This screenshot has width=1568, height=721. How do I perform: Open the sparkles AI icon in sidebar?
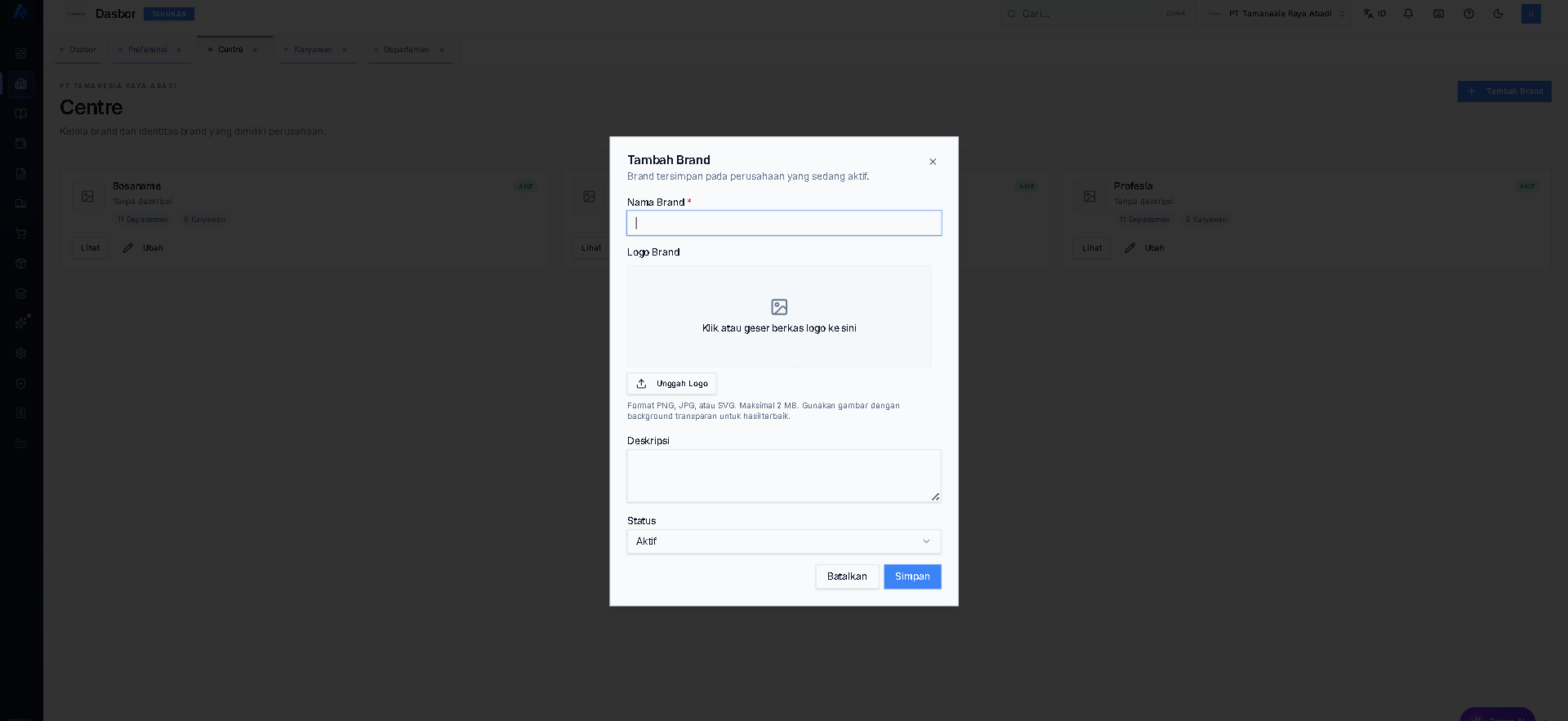pyautogui.click(x=21, y=323)
